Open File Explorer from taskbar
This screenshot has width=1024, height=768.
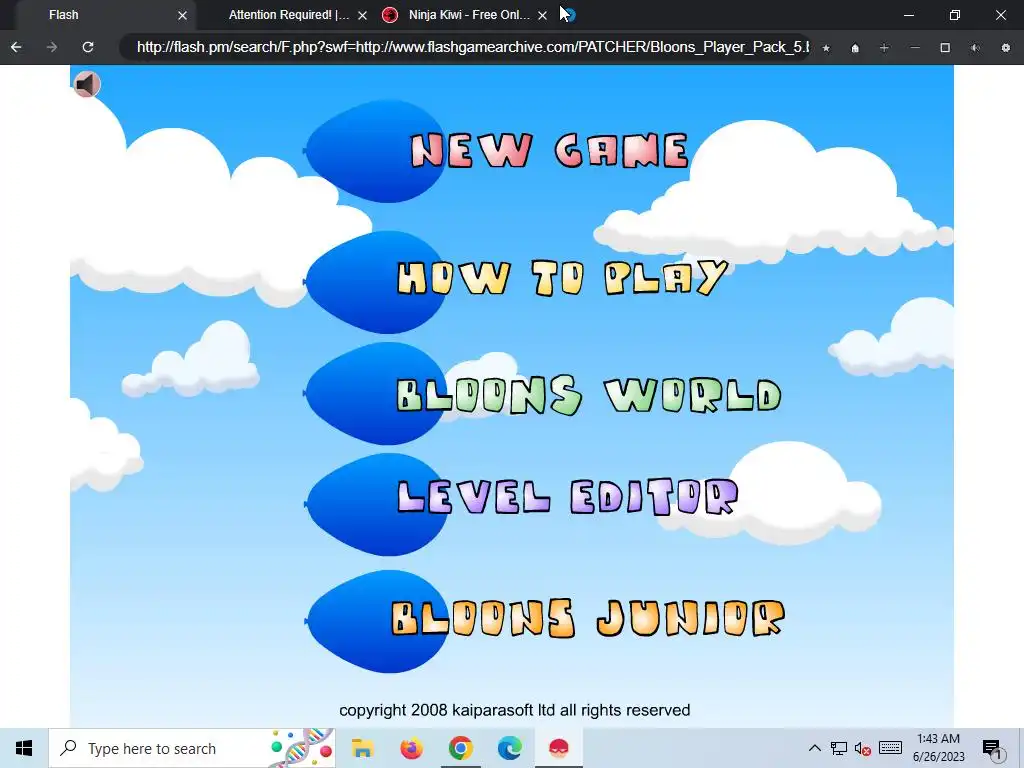coord(362,748)
